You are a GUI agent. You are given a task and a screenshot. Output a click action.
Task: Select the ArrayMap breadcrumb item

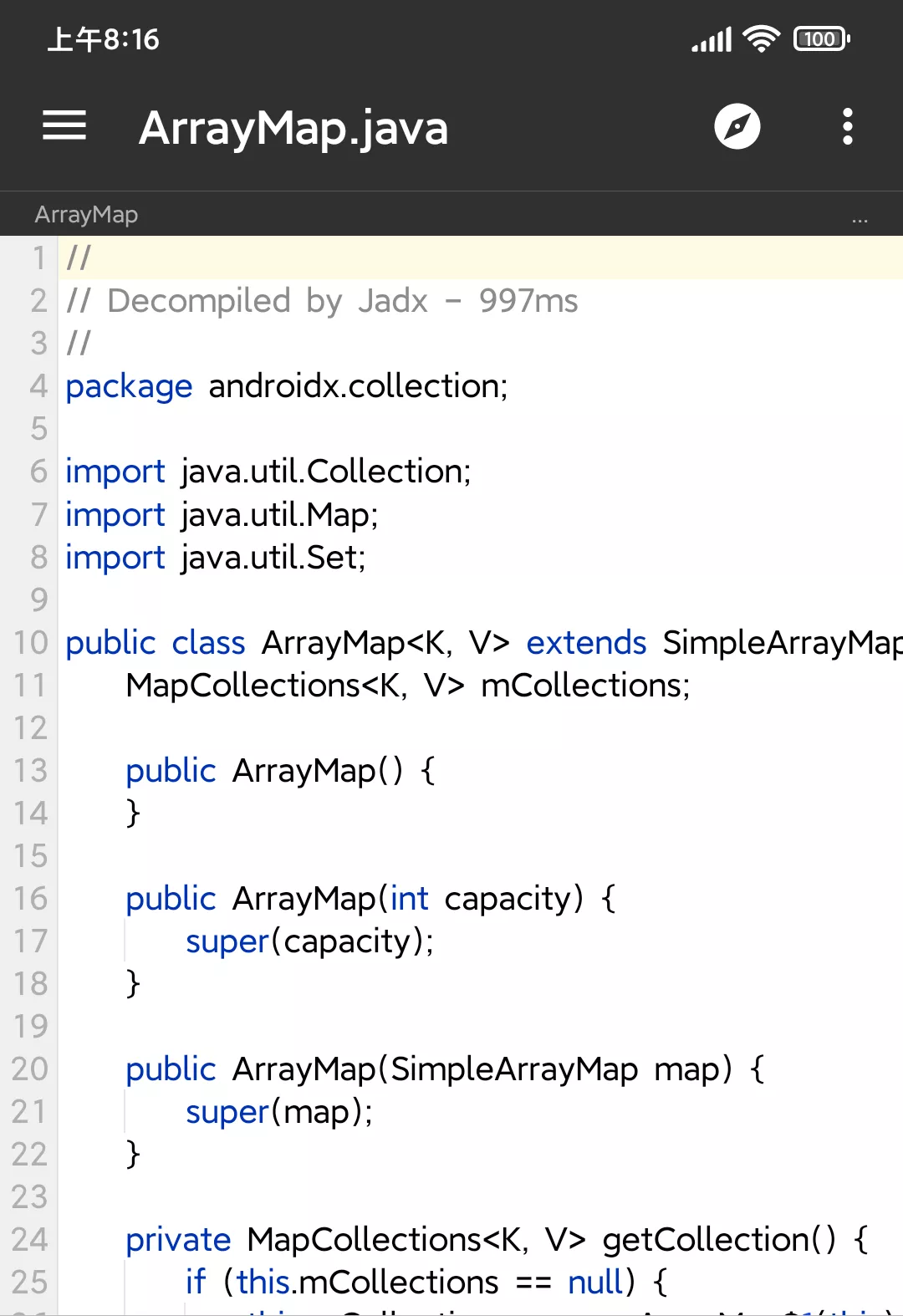point(86,215)
